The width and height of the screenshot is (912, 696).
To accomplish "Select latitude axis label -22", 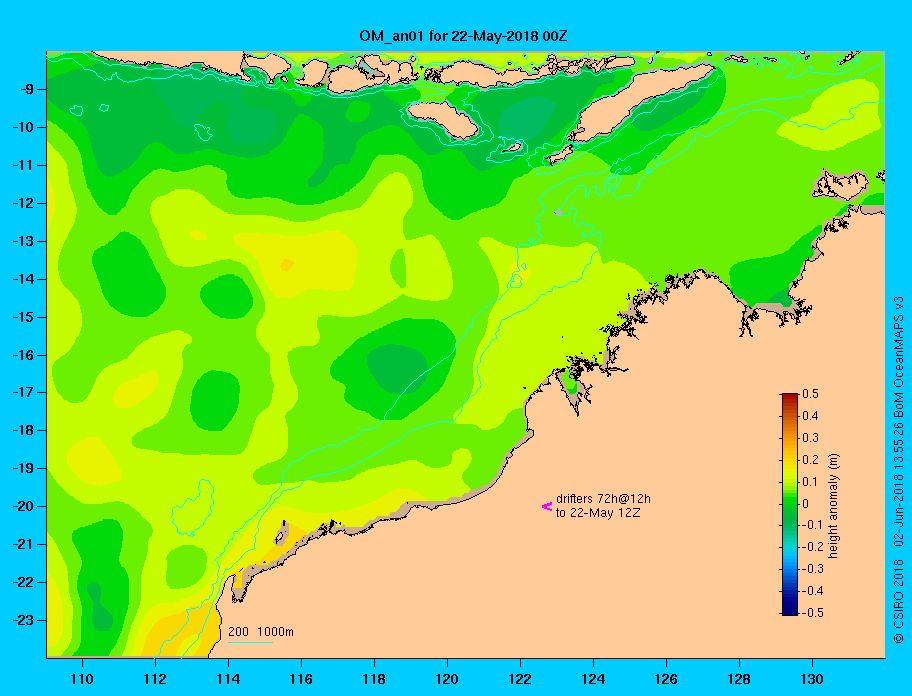I will tap(22, 582).
